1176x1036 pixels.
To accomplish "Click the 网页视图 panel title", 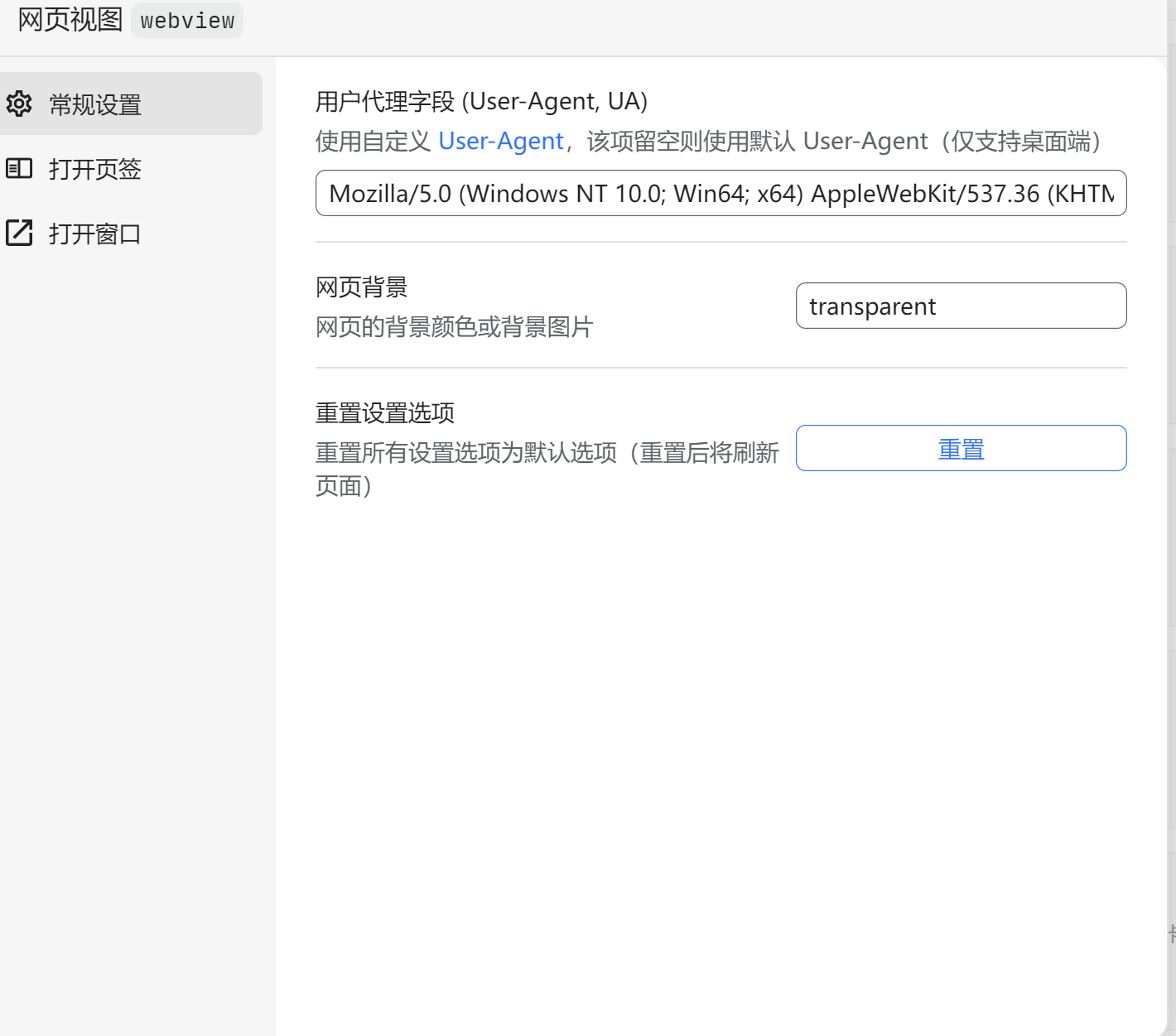I will pos(70,19).
